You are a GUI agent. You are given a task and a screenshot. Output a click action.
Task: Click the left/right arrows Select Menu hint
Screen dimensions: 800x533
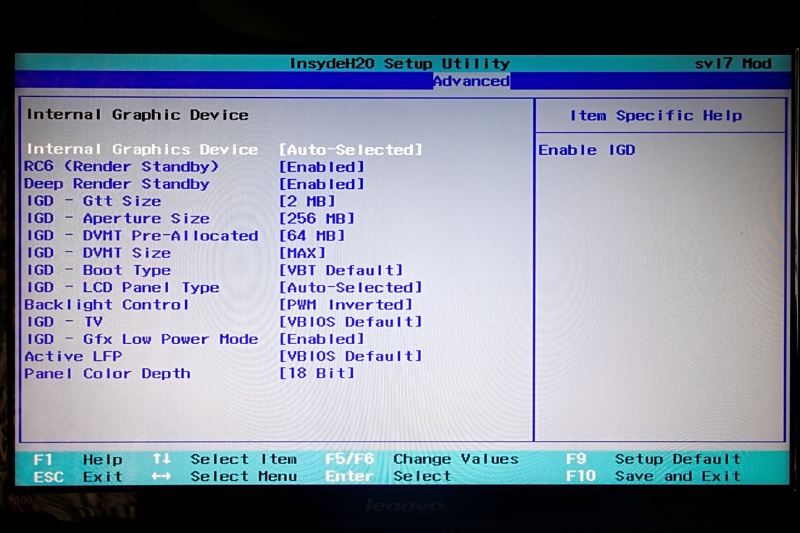tap(224, 476)
